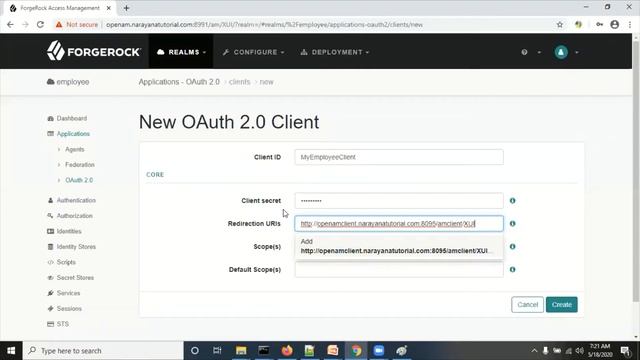Screen dimensions: 640x360
Task: Click the Authorization key icon
Action: [x=51, y=216]
